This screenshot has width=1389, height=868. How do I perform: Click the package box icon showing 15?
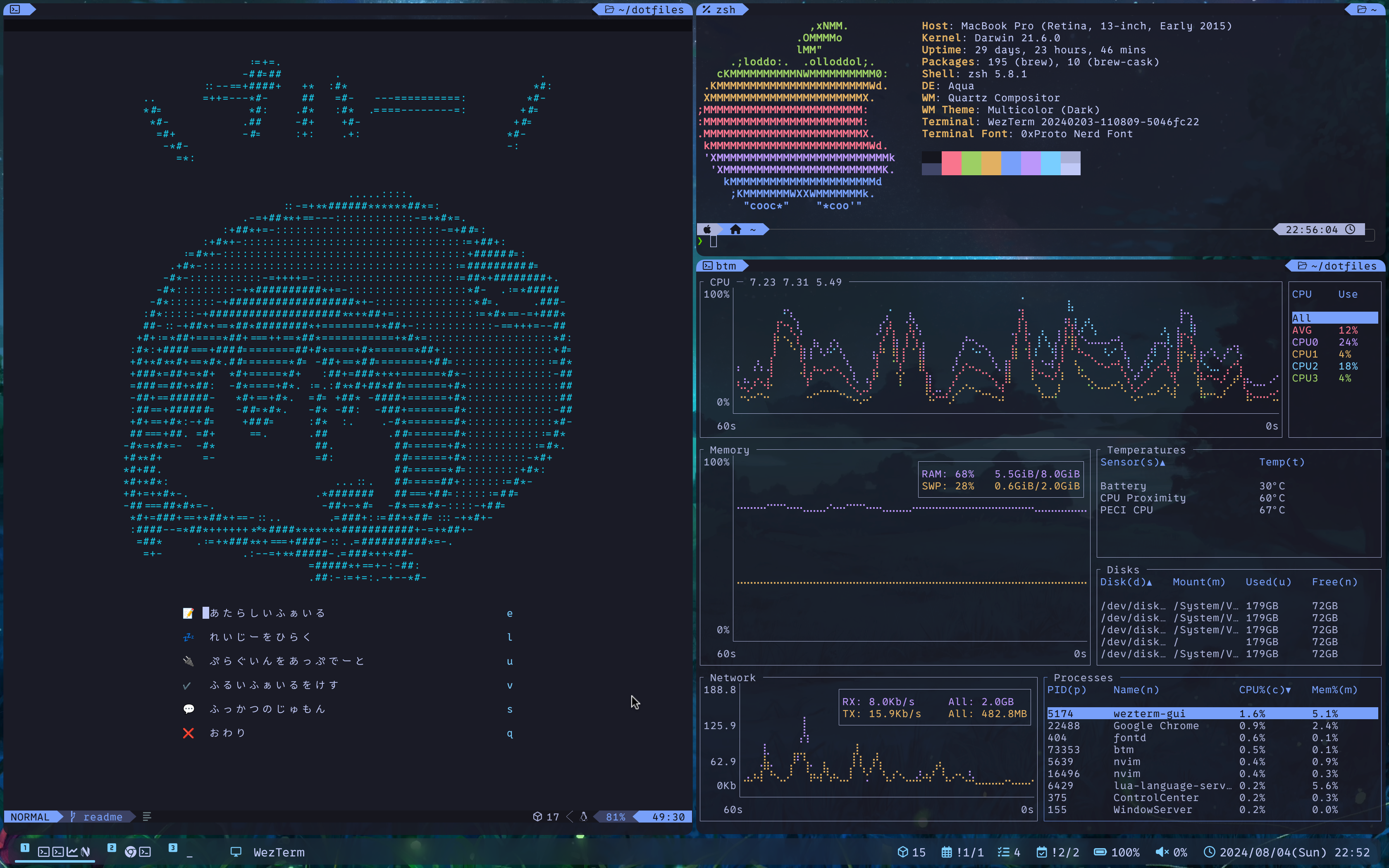903,852
